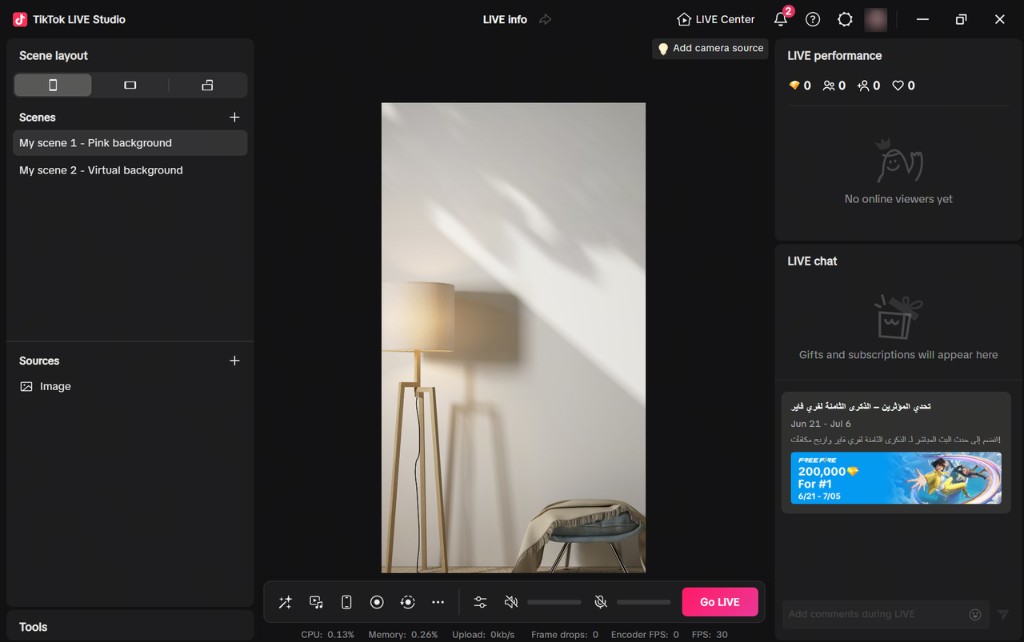Start a recording with the record icon
The height and width of the screenshot is (642, 1024).
[377, 601]
